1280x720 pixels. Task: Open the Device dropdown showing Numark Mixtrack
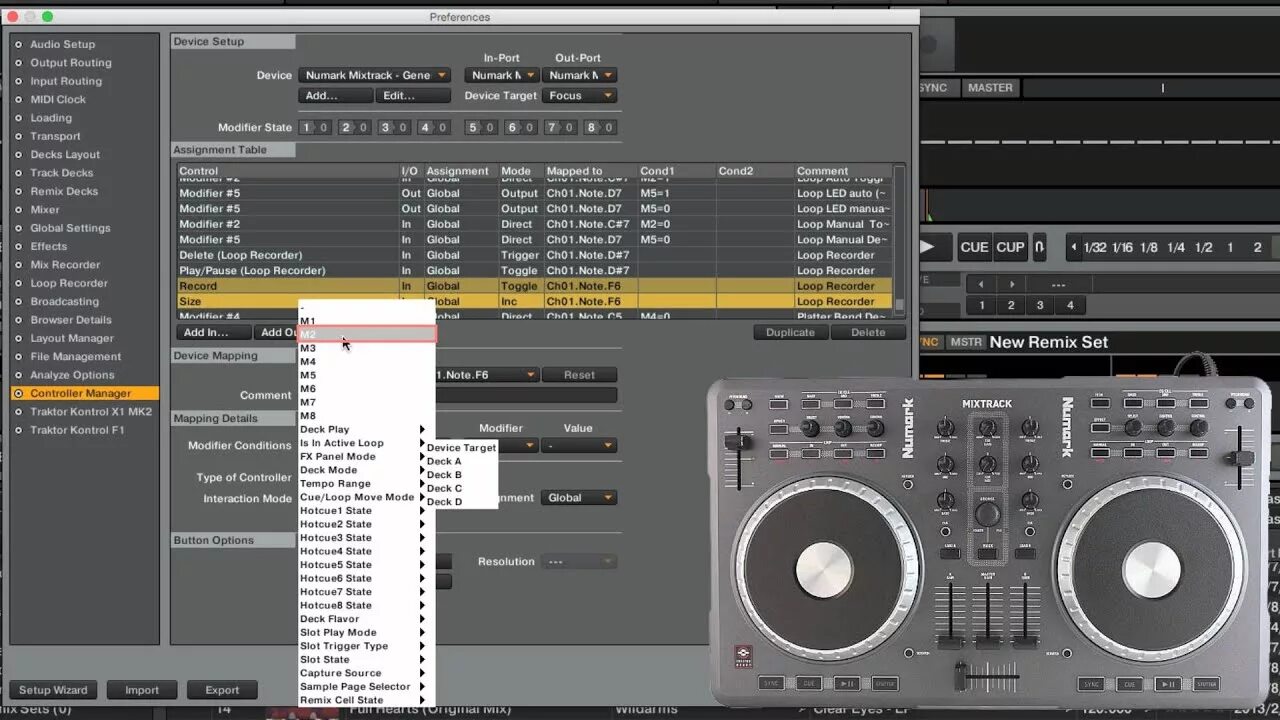click(x=375, y=74)
